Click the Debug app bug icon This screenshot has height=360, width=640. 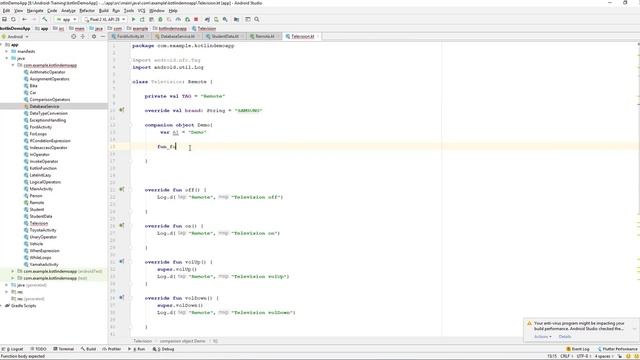tap(160, 19)
